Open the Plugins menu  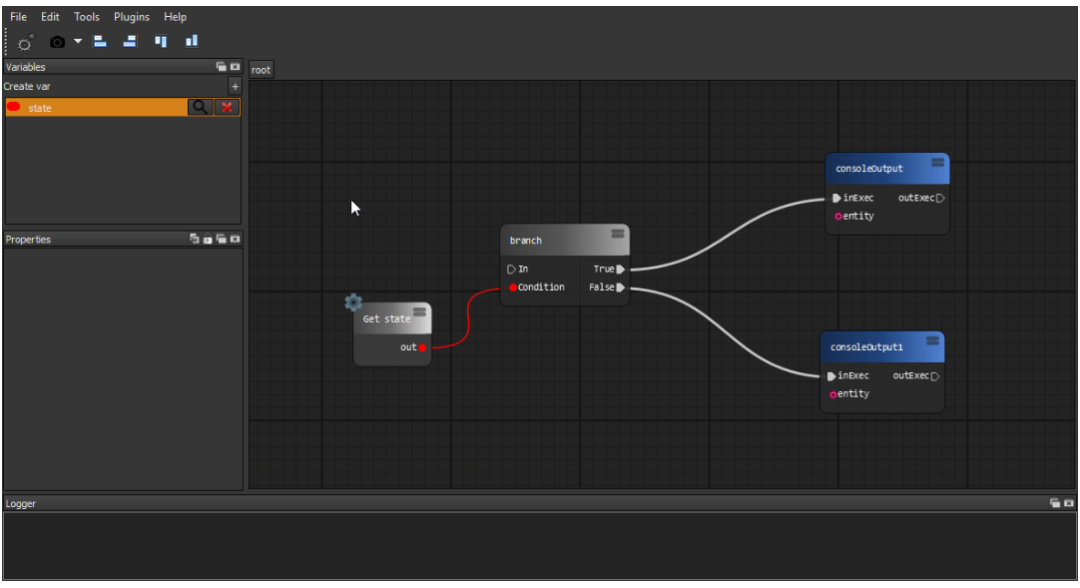[132, 17]
